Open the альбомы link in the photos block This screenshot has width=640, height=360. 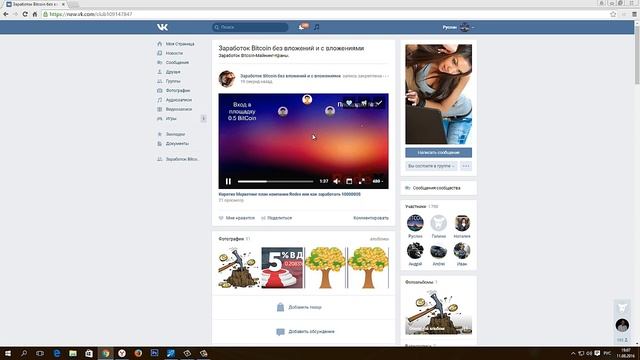(379, 239)
